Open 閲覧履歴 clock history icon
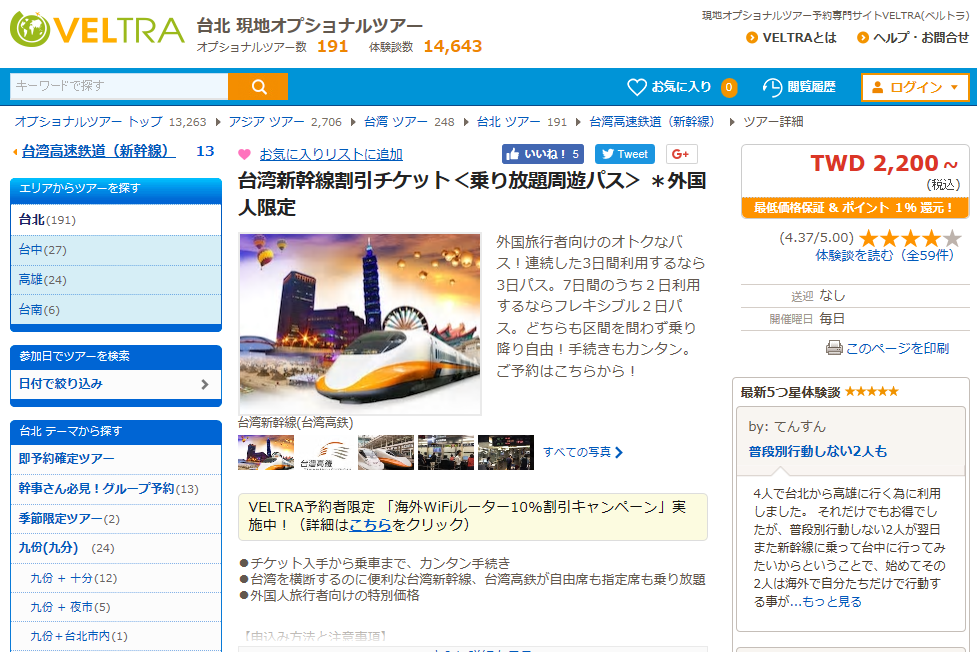 pos(772,87)
